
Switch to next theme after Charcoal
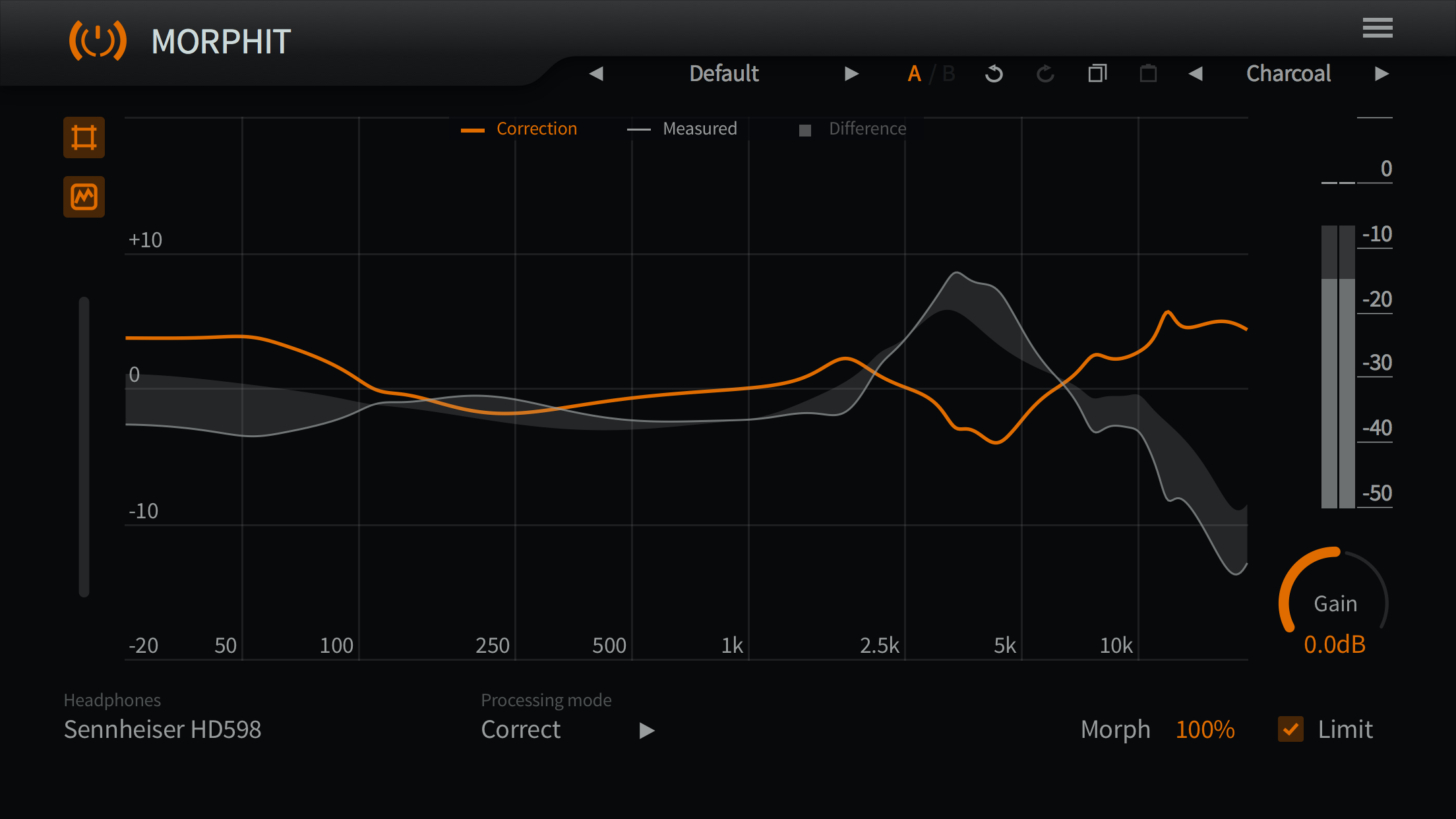tap(1381, 74)
